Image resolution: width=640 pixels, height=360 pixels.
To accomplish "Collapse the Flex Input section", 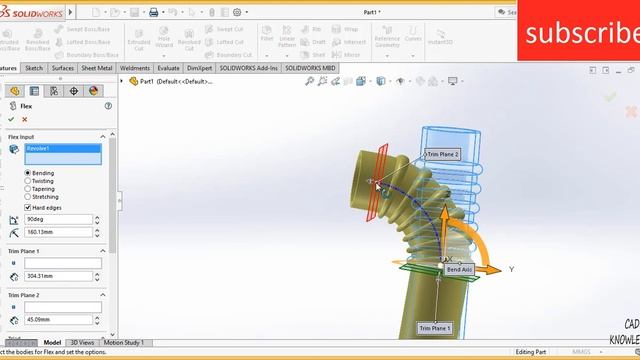I will [x=102, y=137].
